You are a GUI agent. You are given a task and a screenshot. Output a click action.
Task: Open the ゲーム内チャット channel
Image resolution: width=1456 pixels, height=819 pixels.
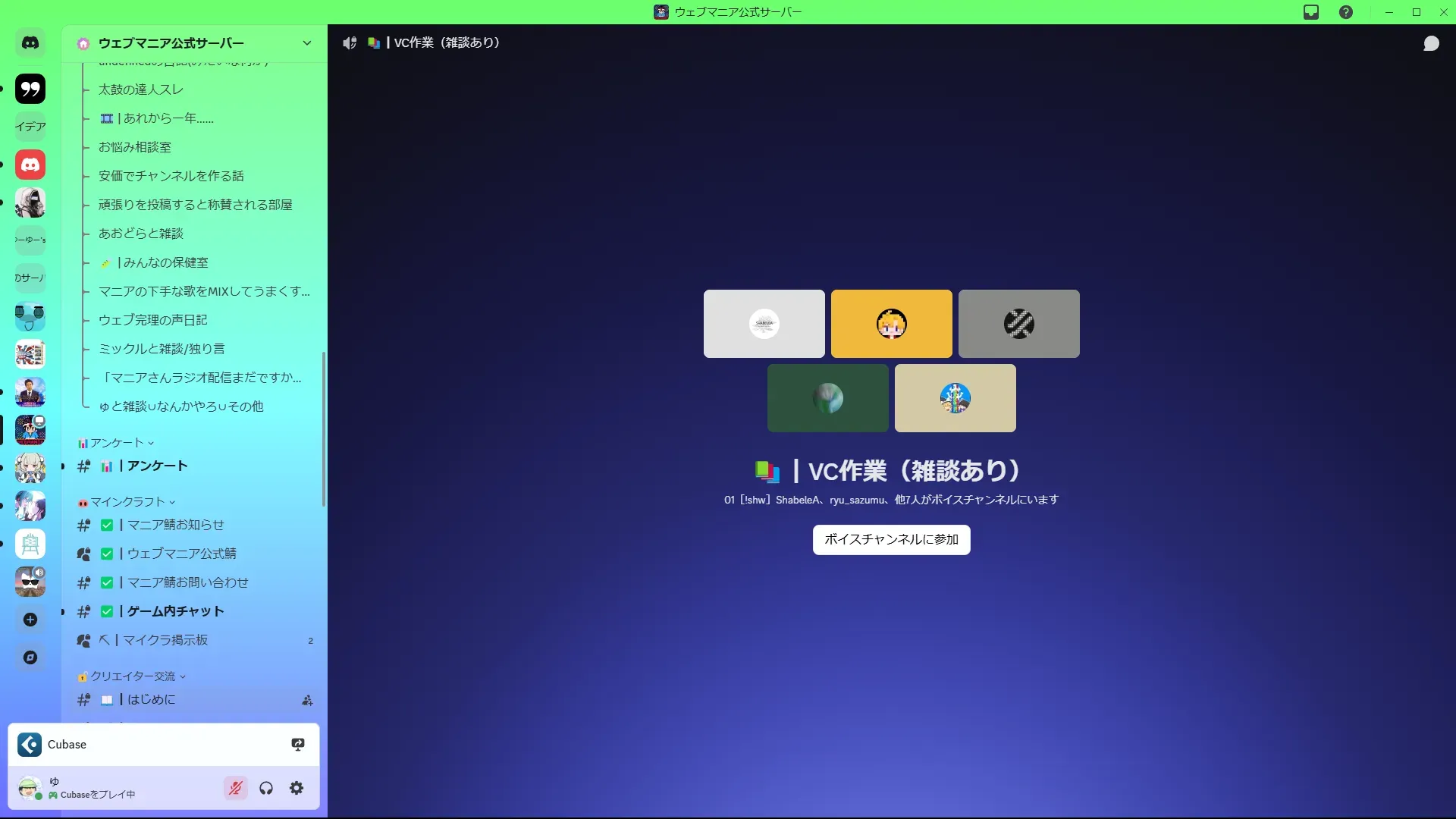(x=175, y=611)
